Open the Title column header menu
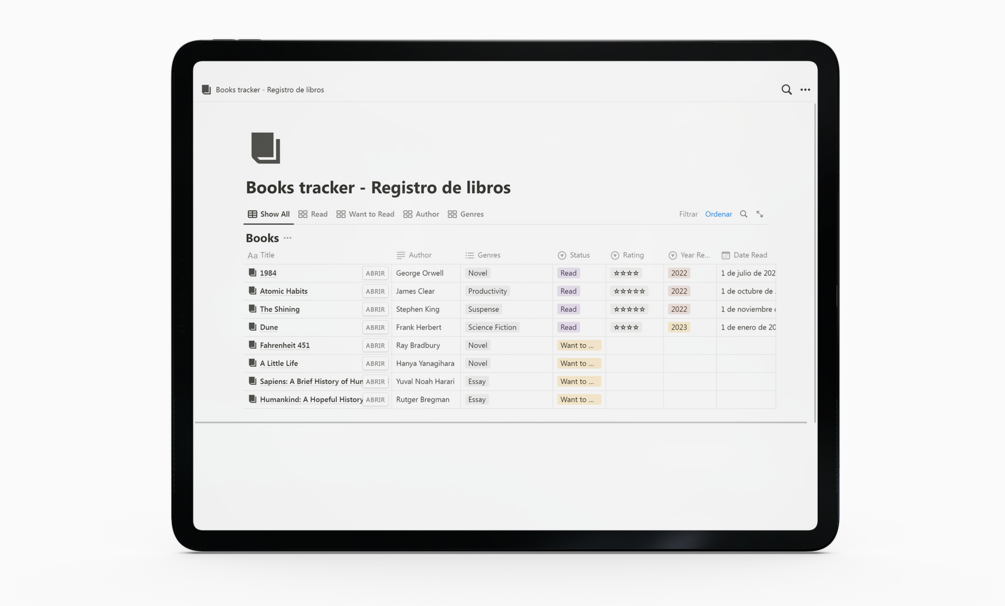This screenshot has width=1005, height=606. pyautogui.click(x=261, y=255)
